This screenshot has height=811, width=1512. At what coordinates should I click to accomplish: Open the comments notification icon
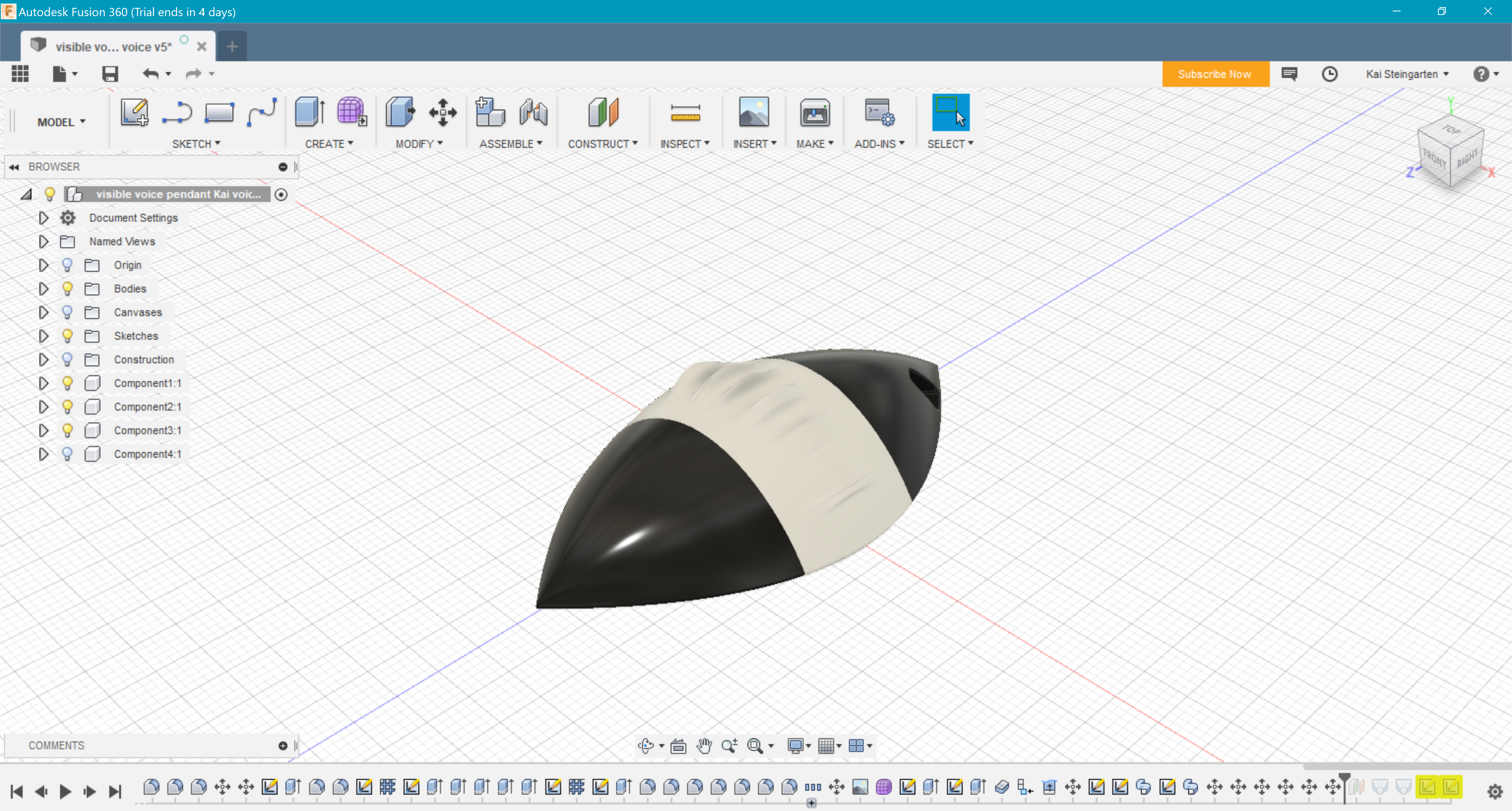[x=1289, y=74]
